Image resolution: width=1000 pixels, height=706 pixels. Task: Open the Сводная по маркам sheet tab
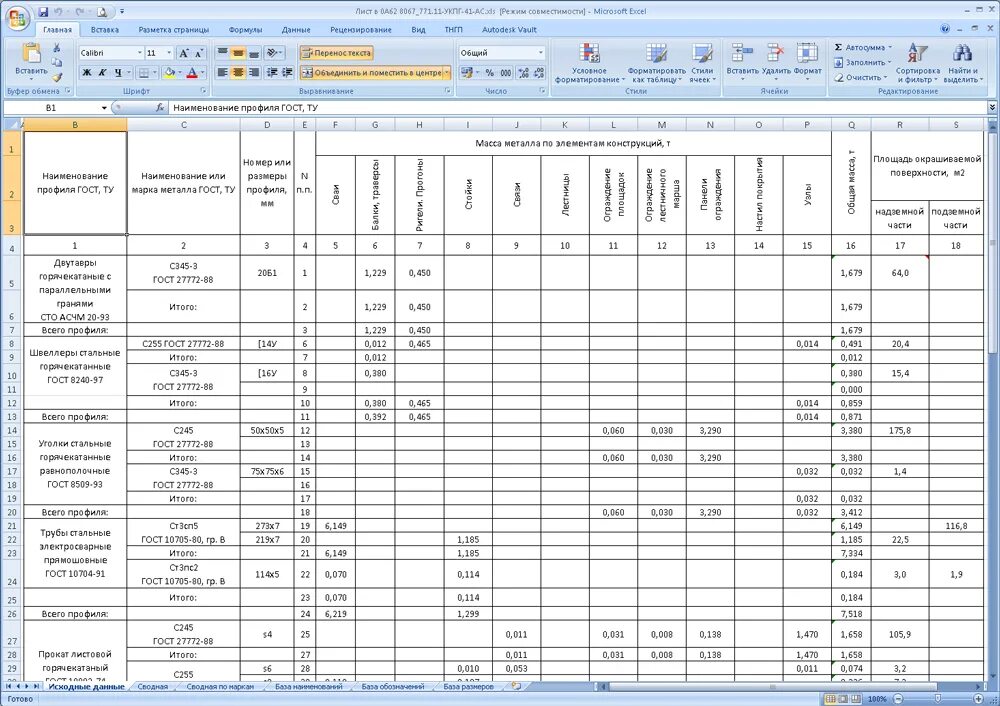(x=219, y=687)
